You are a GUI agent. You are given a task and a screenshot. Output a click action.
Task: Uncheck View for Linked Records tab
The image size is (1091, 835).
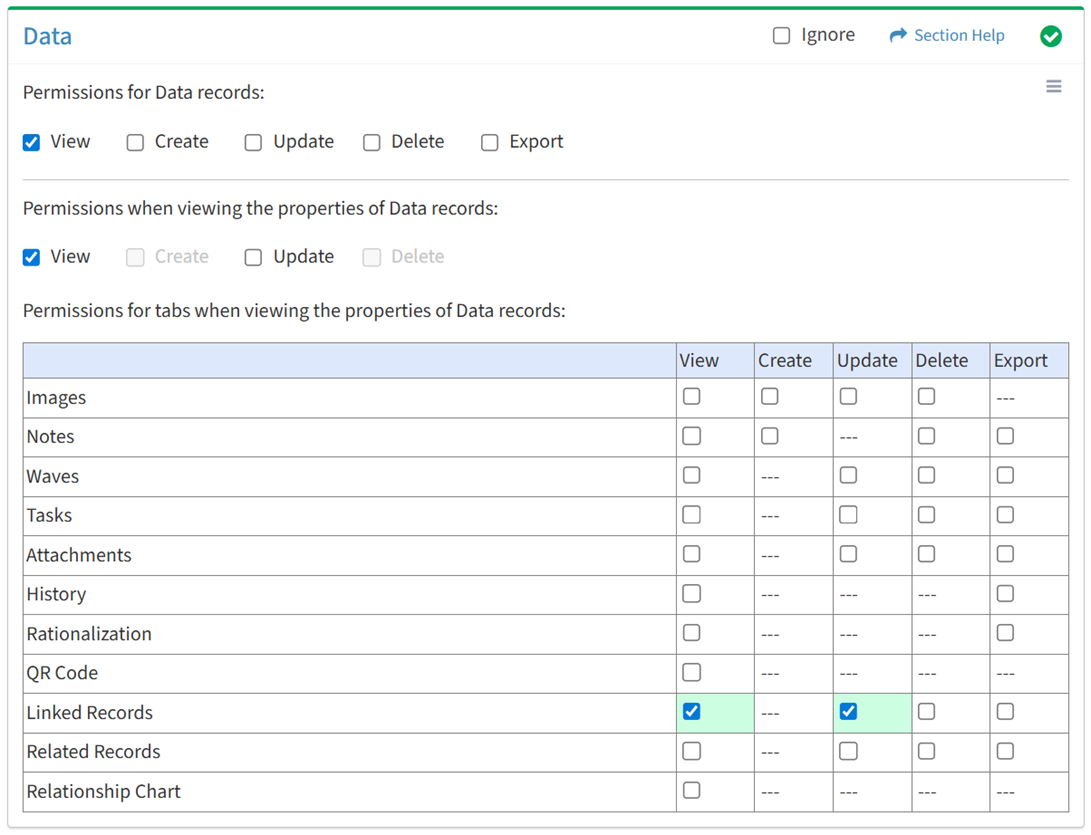click(691, 712)
